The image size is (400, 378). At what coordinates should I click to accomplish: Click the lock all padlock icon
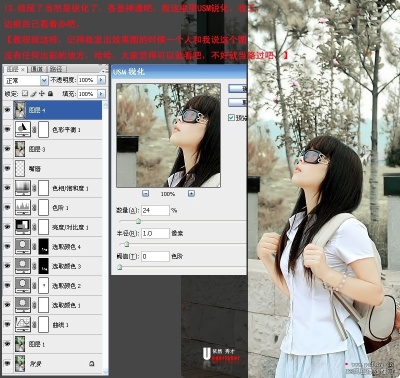point(50,94)
